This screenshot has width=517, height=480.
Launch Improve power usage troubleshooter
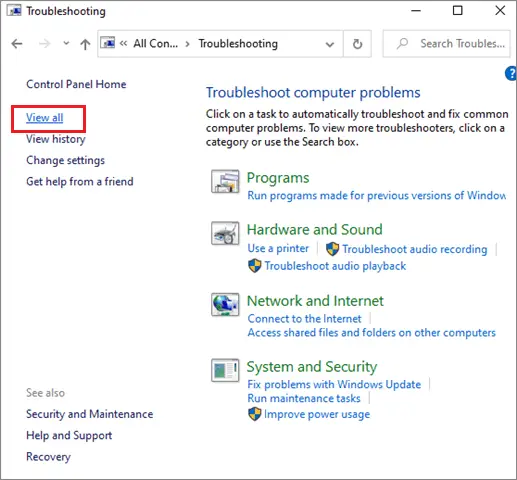[x=317, y=414]
